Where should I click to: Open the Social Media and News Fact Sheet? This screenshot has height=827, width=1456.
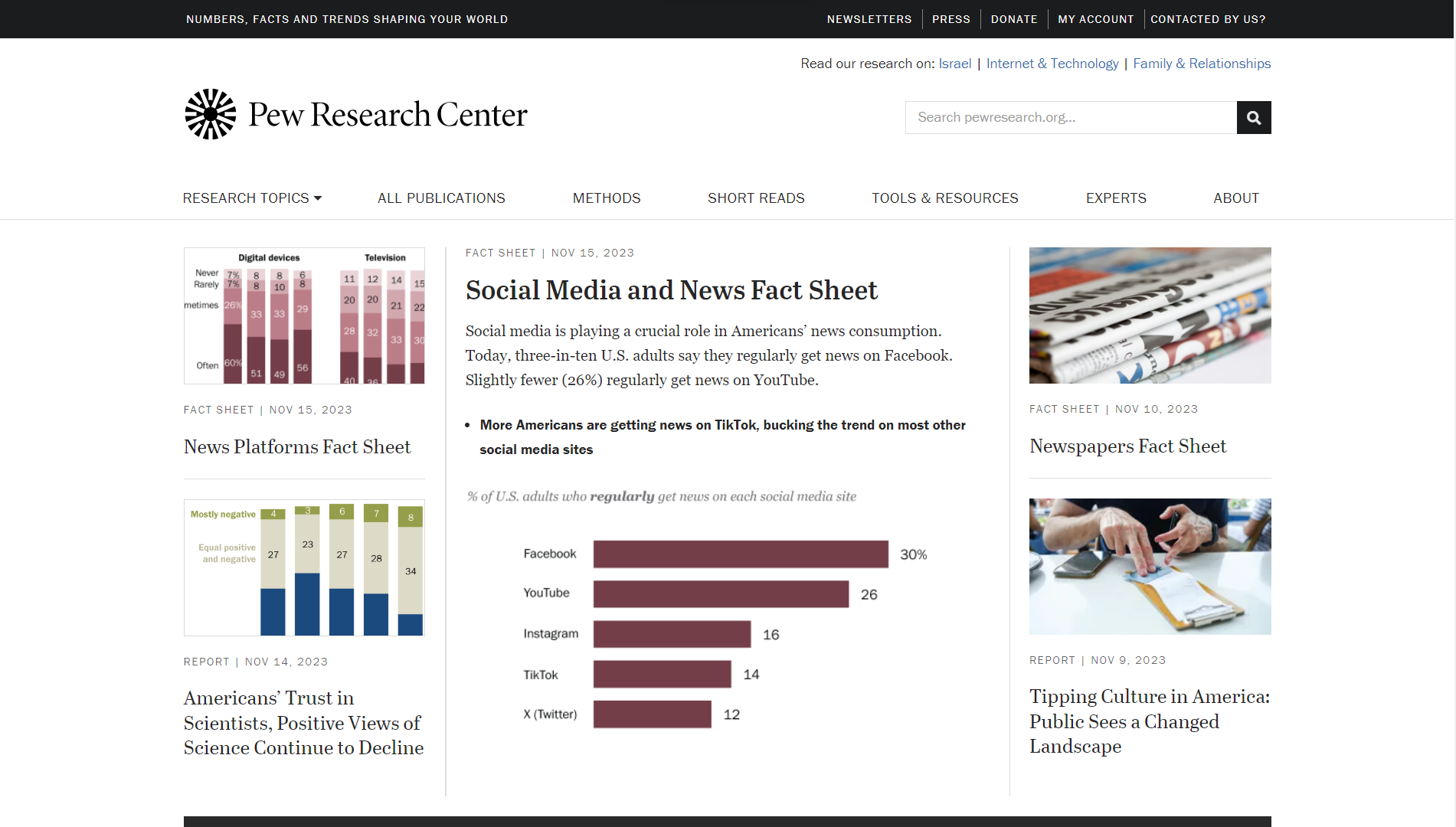coord(672,291)
